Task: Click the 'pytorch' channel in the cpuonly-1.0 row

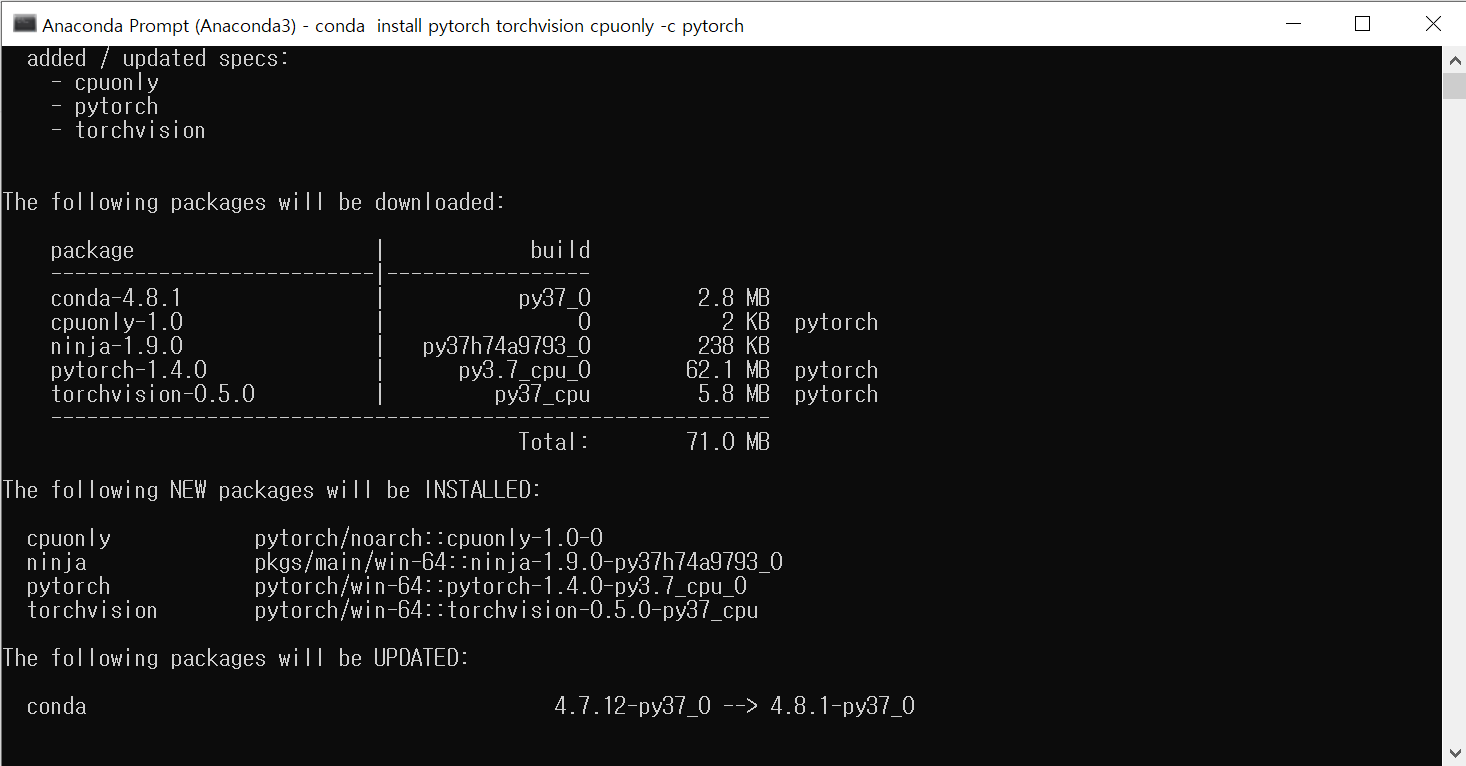Action: pos(836,323)
